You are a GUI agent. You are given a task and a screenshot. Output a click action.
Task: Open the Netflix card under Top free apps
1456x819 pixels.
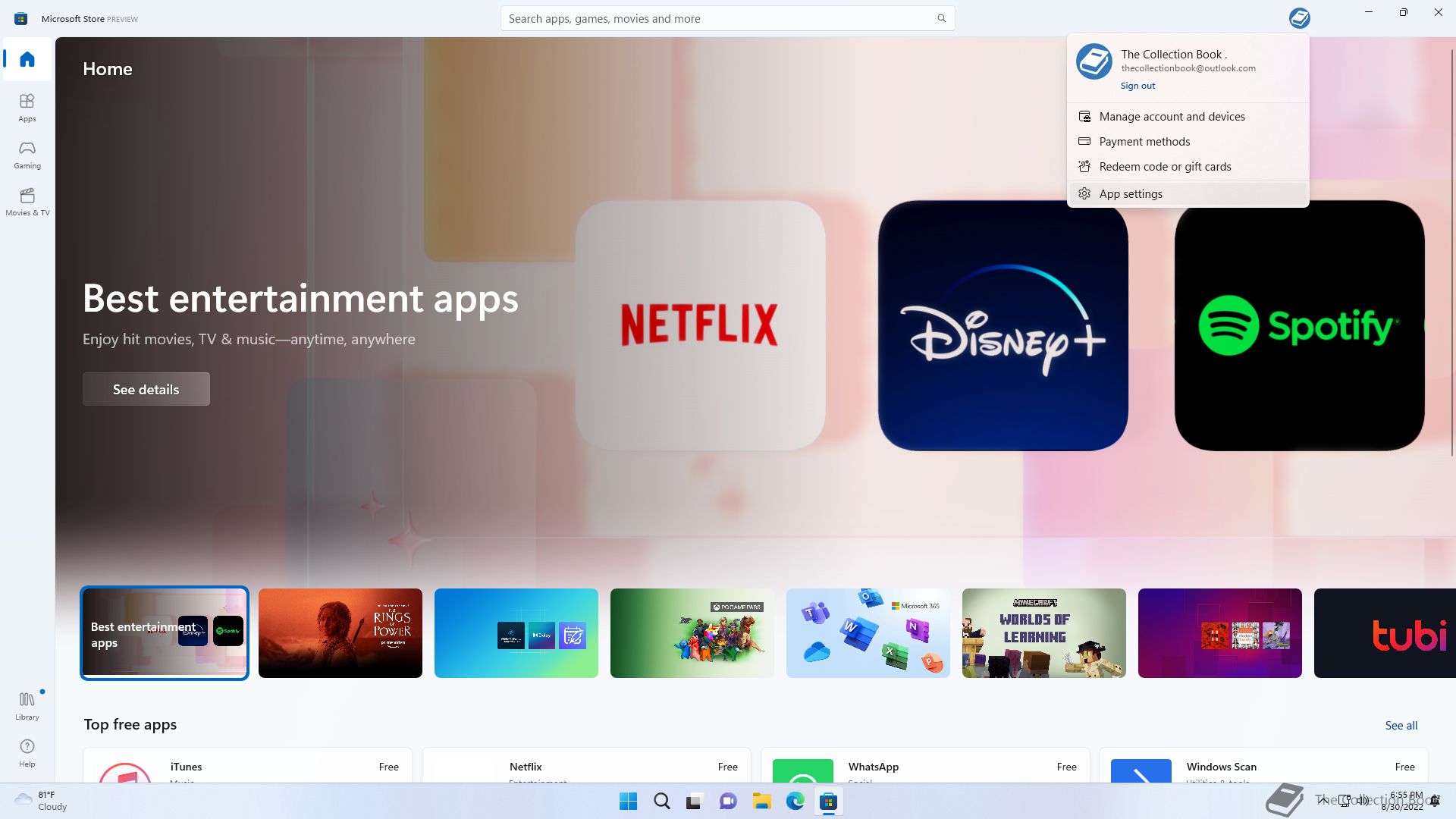[586, 765]
